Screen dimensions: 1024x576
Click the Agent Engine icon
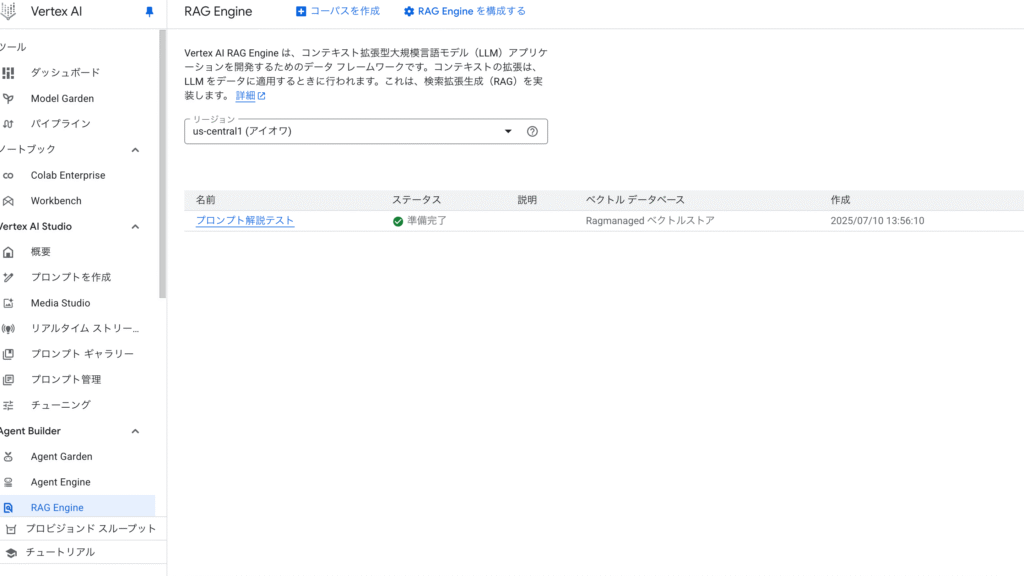8,482
